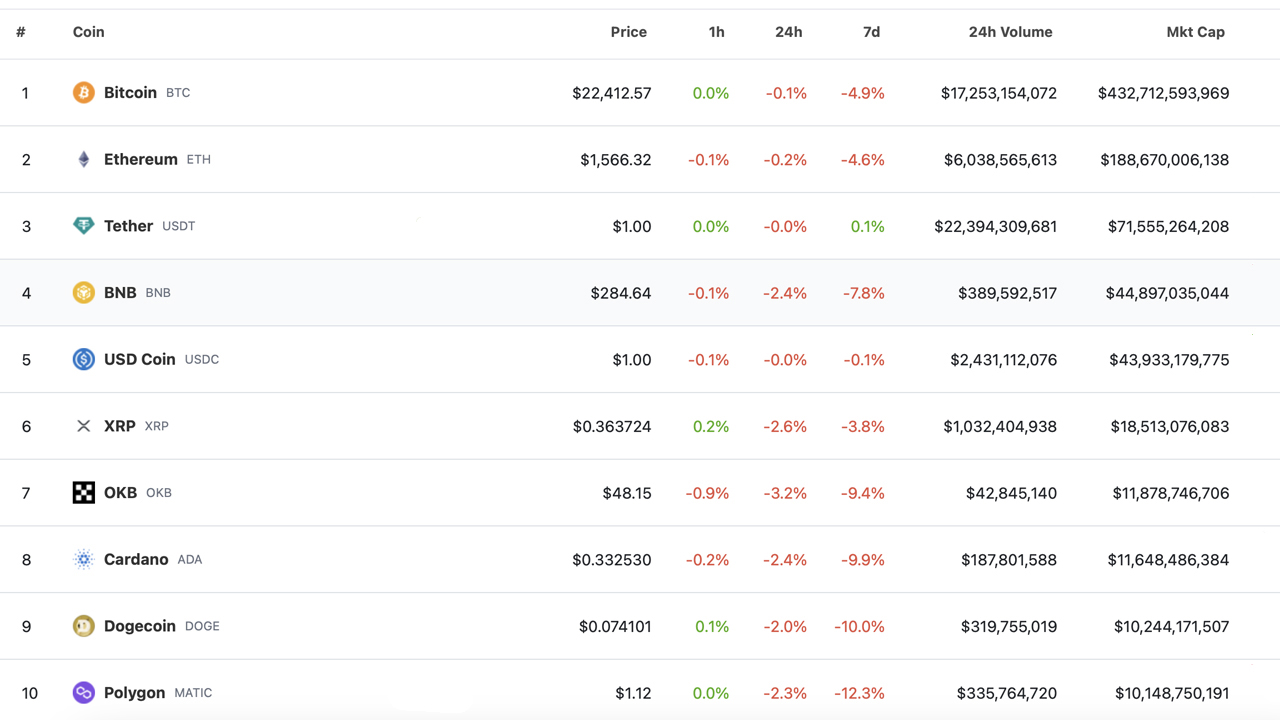The width and height of the screenshot is (1280, 720).
Task: Click Cardano market cap $11,648,486,384
Action: point(1168,560)
